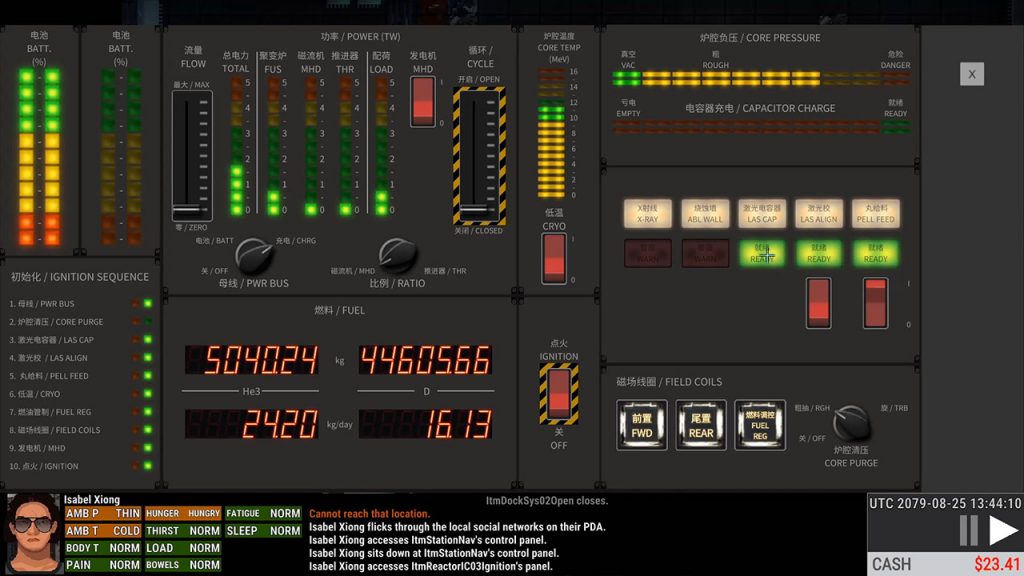Toggle the MHD generator switch

(x=423, y=100)
